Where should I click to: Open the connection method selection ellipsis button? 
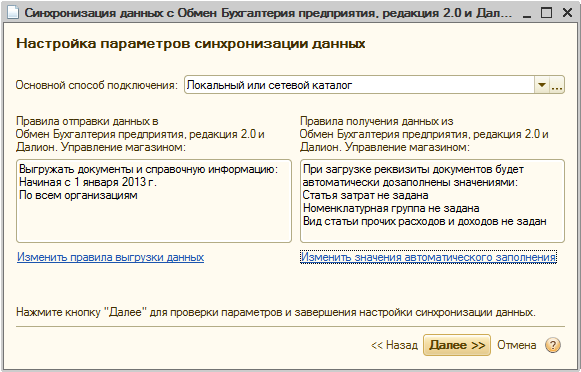tap(557, 85)
